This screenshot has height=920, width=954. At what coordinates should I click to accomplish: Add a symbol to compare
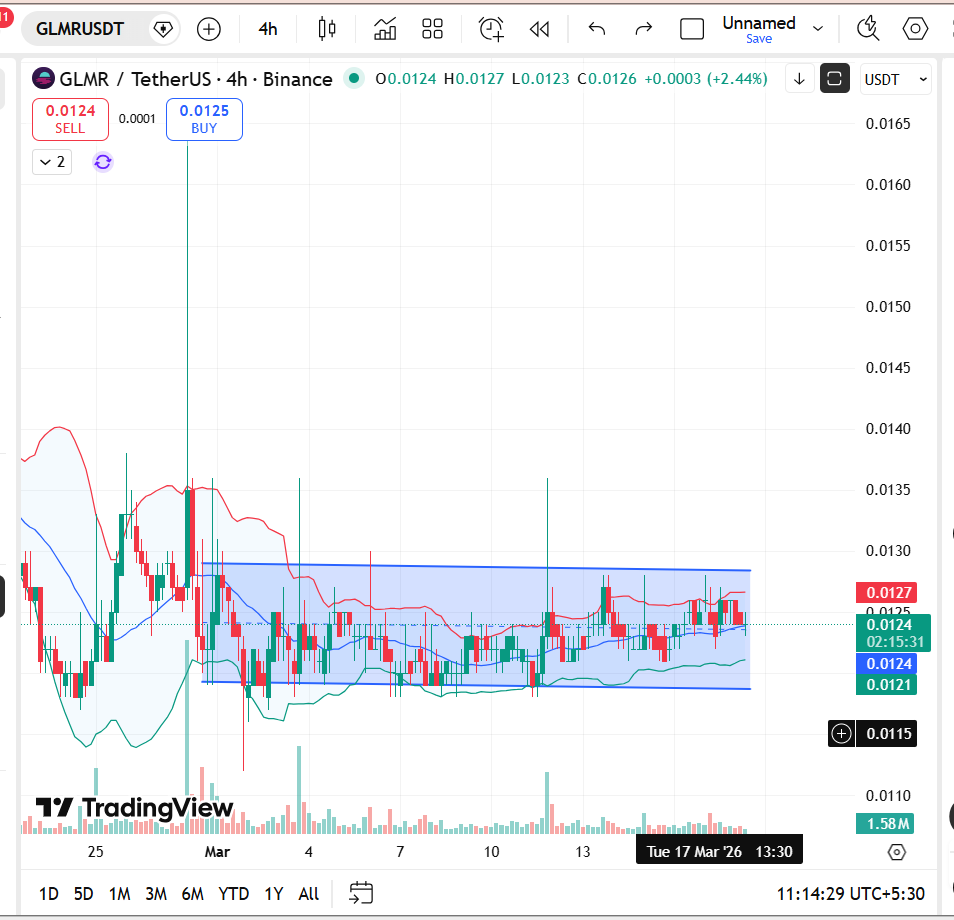point(208,29)
